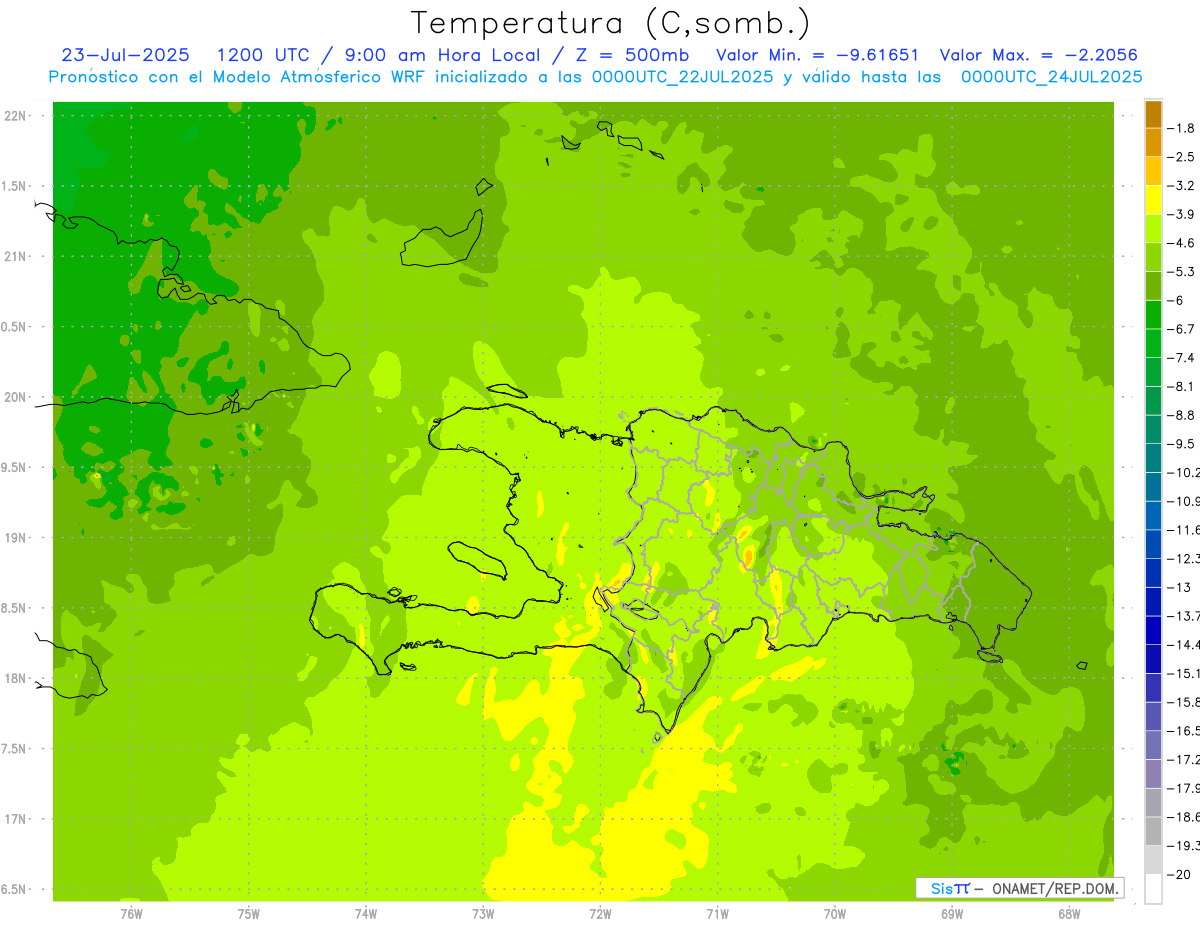Click the '69W' longitude label

click(952, 913)
